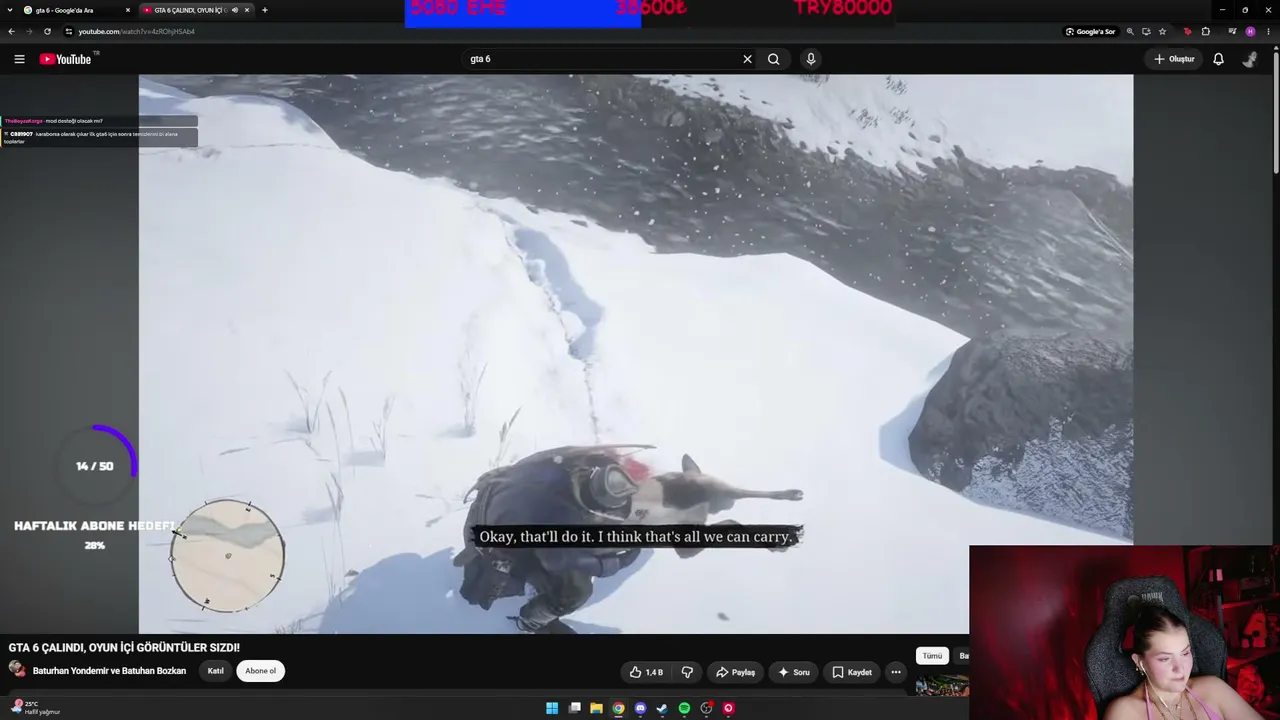Close the YouTube video tab
The image size is (1280, 720).
(x=247, y=10)
